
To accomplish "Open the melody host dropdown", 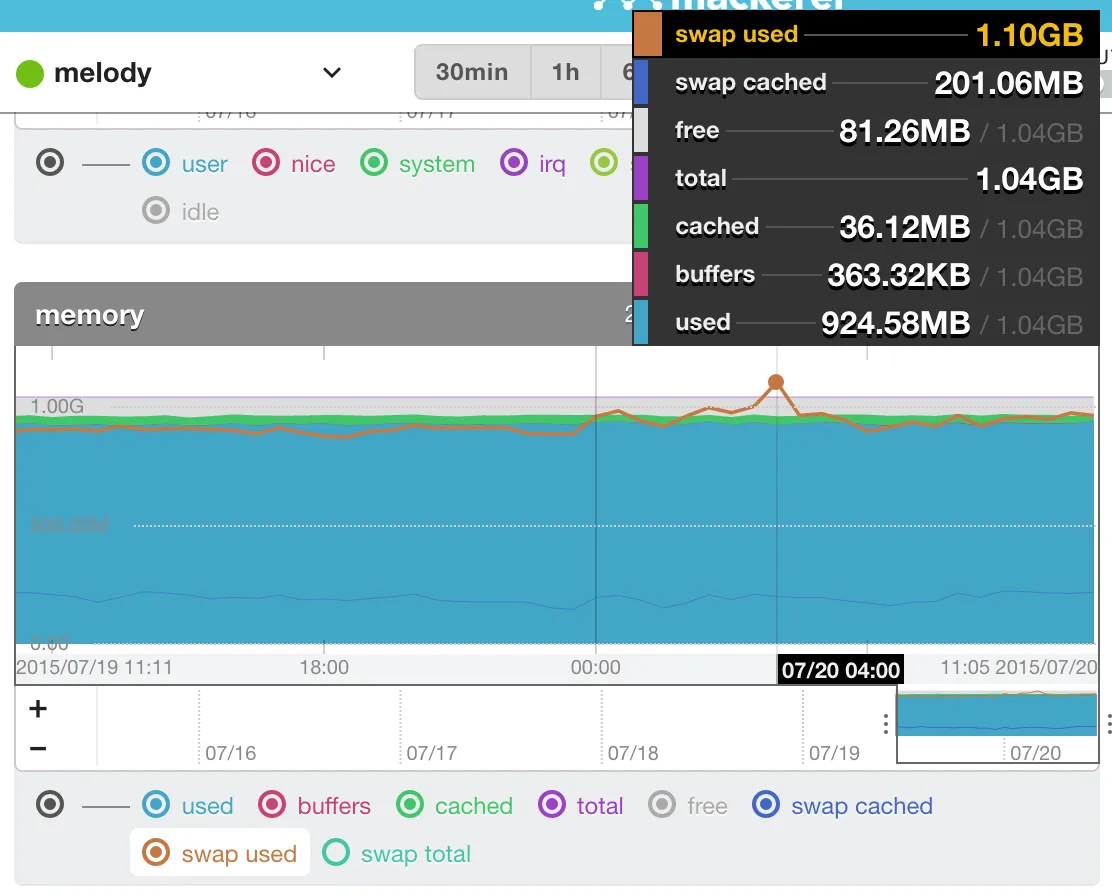I will point(331,73).
